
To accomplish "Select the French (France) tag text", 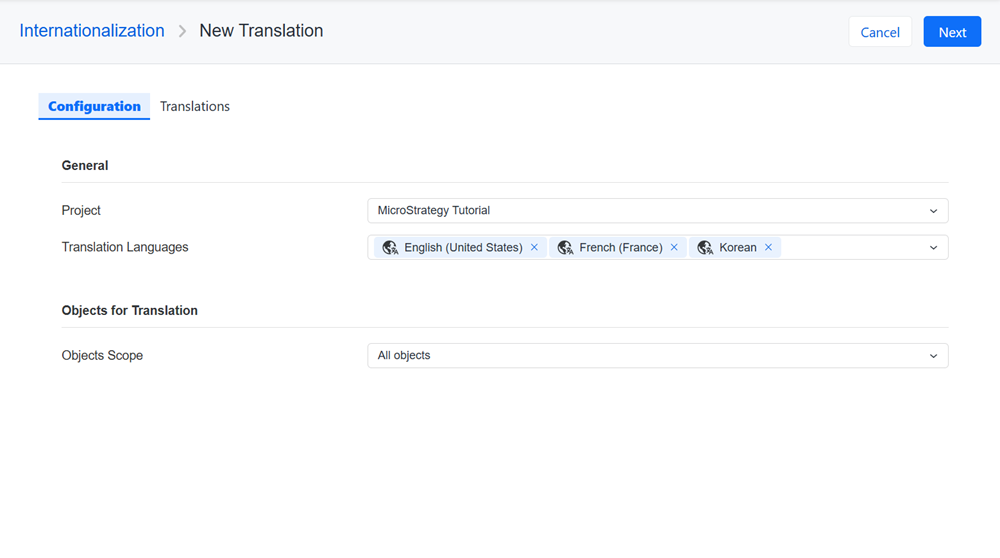I will coord(621,247).
